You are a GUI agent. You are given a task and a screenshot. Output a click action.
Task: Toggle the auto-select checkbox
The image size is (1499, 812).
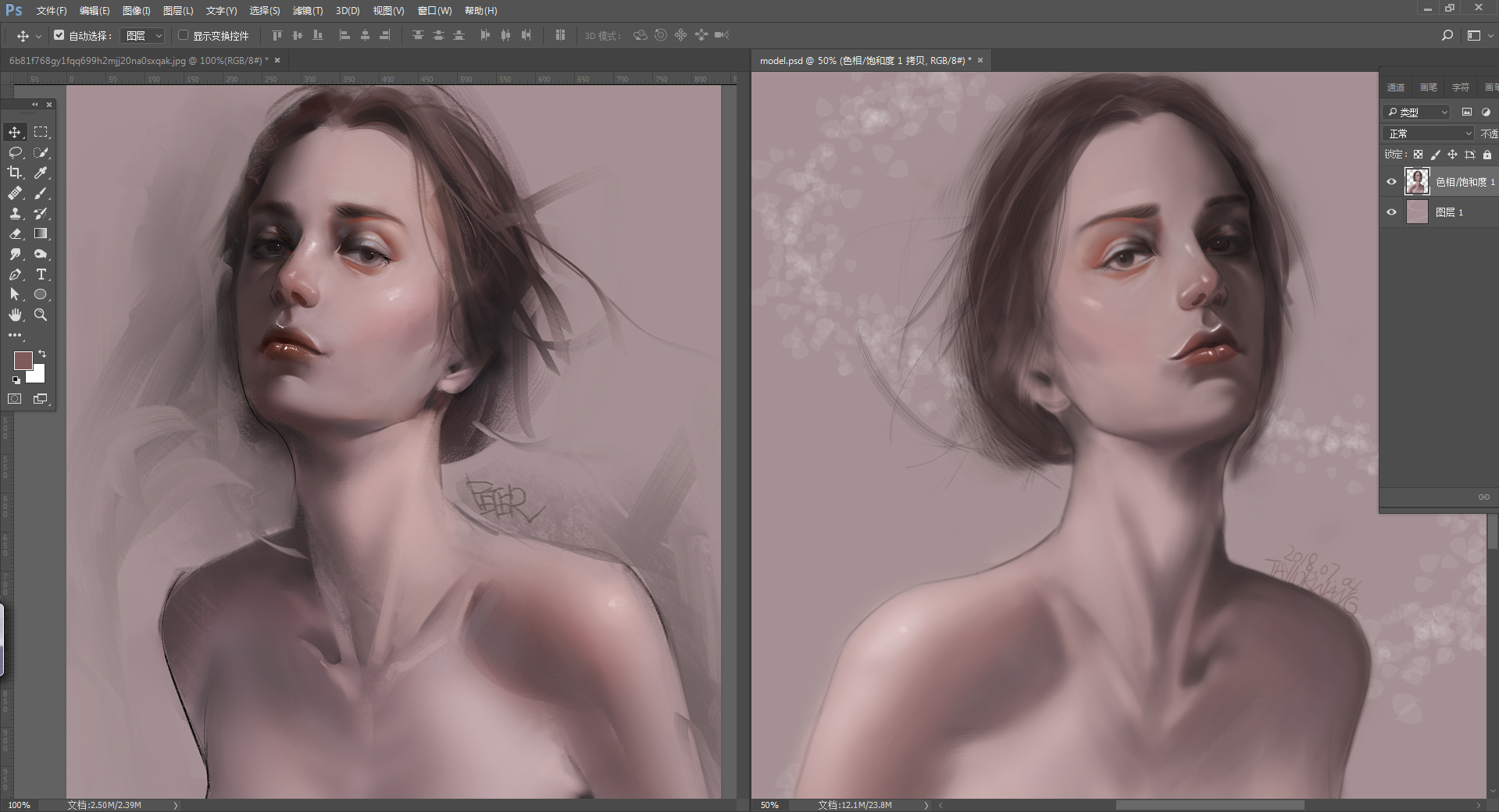[59, 35]
